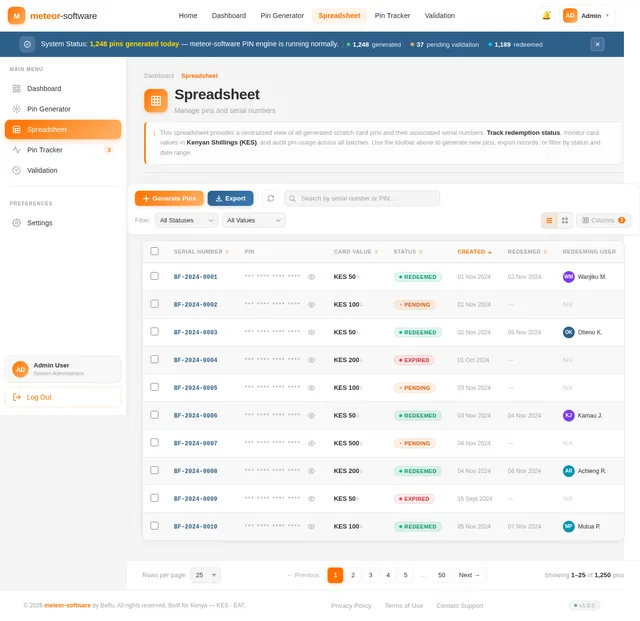Click the Export button
Image resolution: width=640 pixels, height=621 pixels.
(230, 198)
